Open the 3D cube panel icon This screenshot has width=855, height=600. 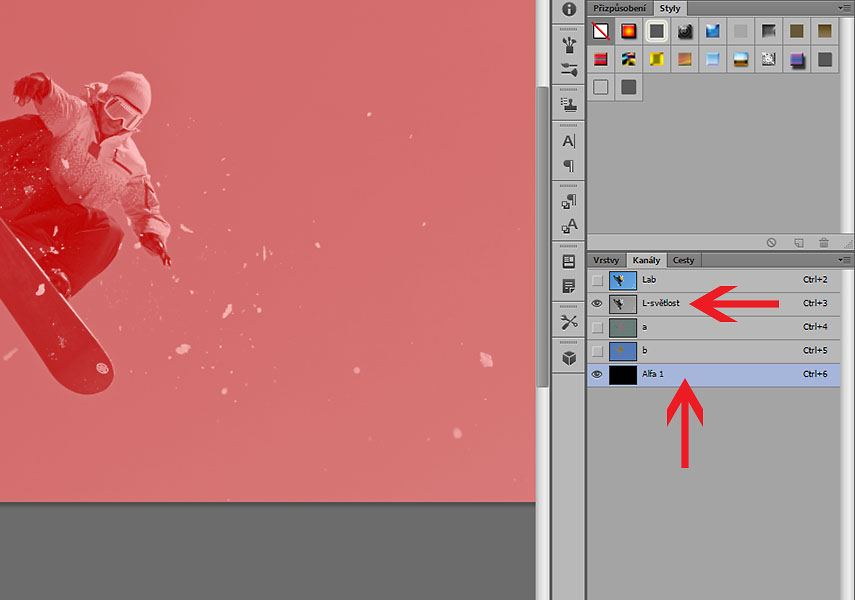coord(569,358)
